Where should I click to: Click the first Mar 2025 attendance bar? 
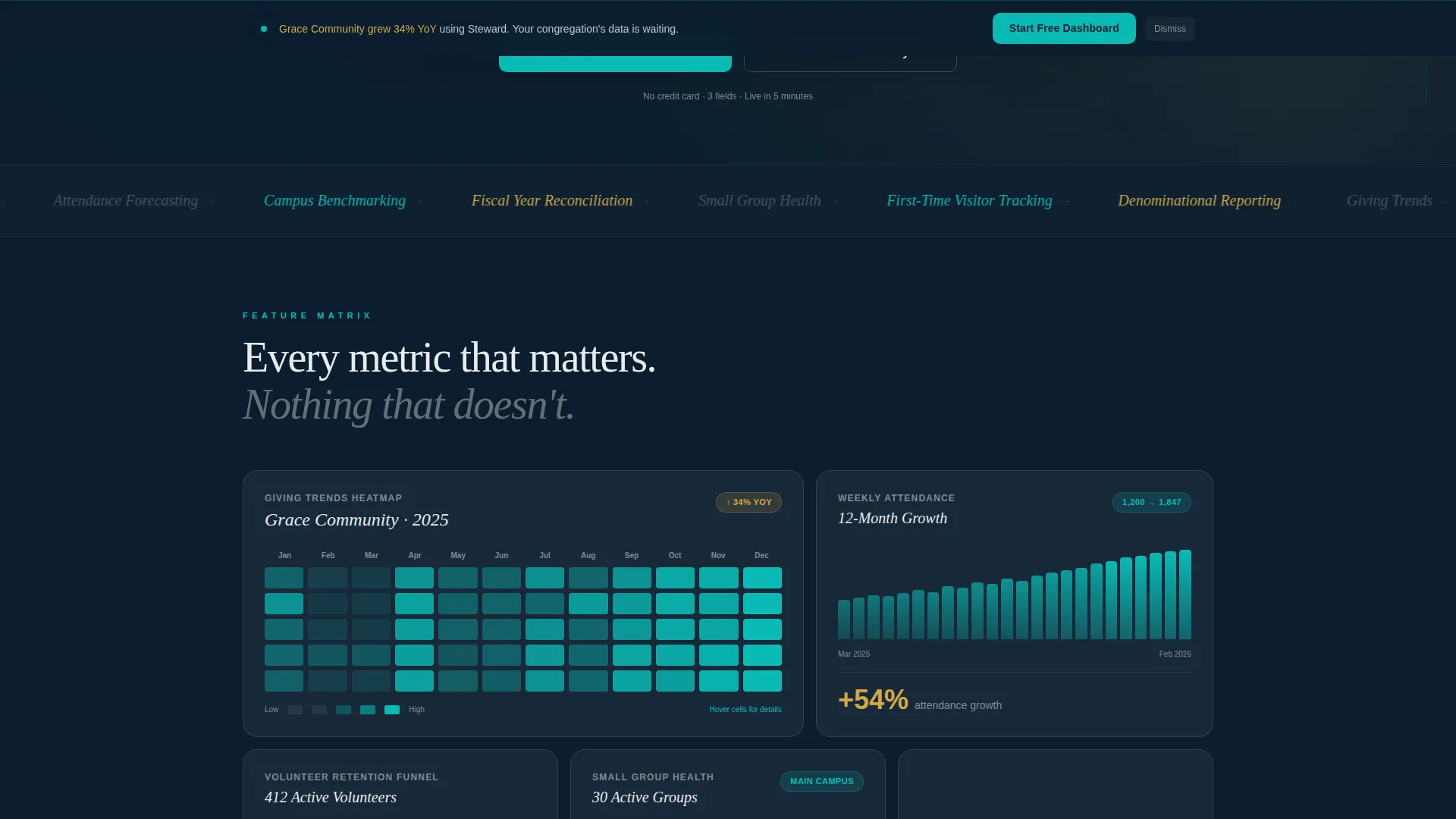(844, 620)
